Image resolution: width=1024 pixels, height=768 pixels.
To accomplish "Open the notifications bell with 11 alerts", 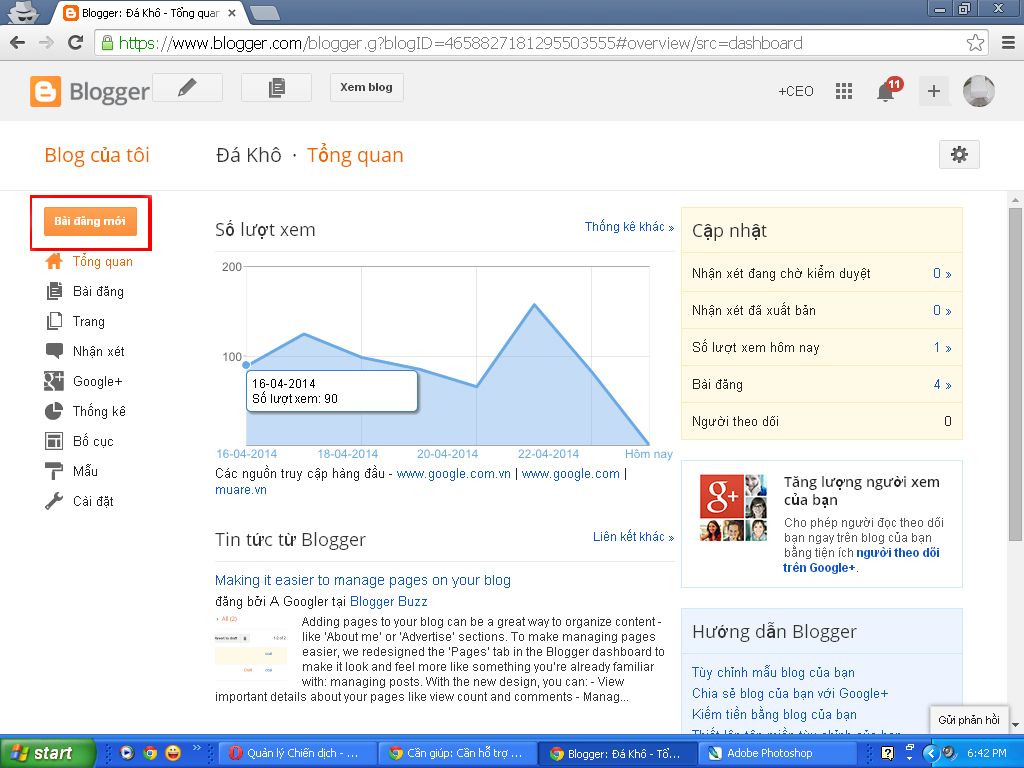I will coord(886,91).
